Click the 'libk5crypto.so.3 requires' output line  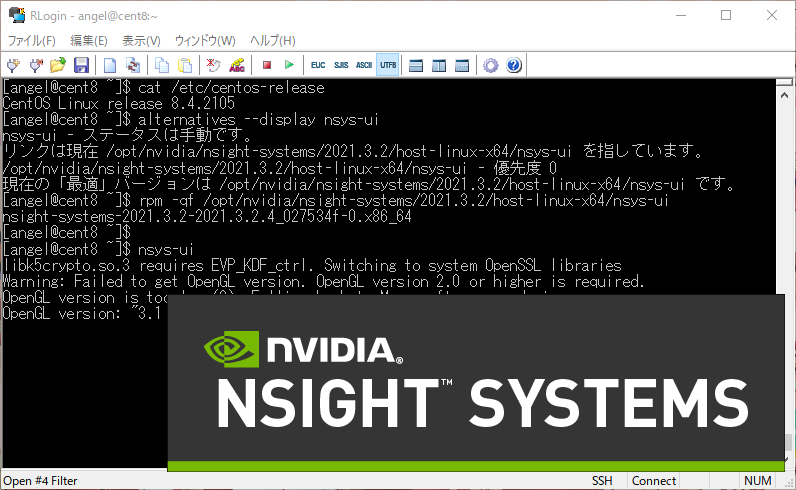pos(312,266)
